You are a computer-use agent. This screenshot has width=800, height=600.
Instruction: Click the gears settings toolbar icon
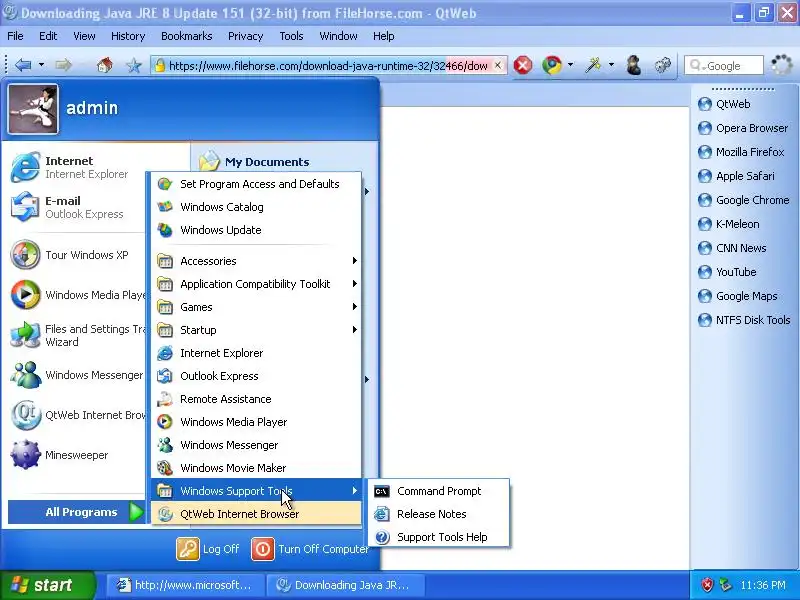662,65
